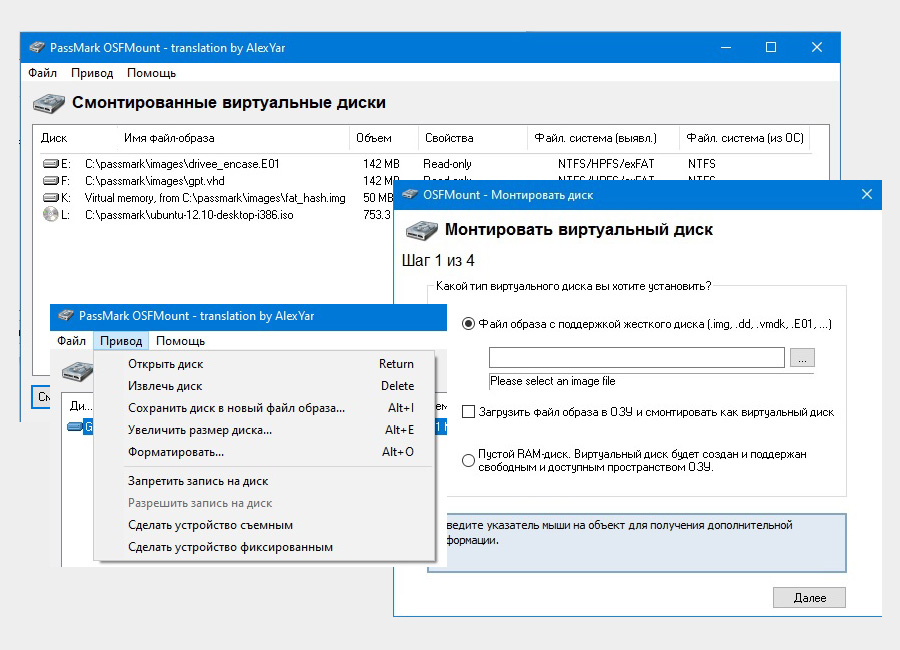
Task: Click the E: drive icon in disk list
Action: point(51,164)
